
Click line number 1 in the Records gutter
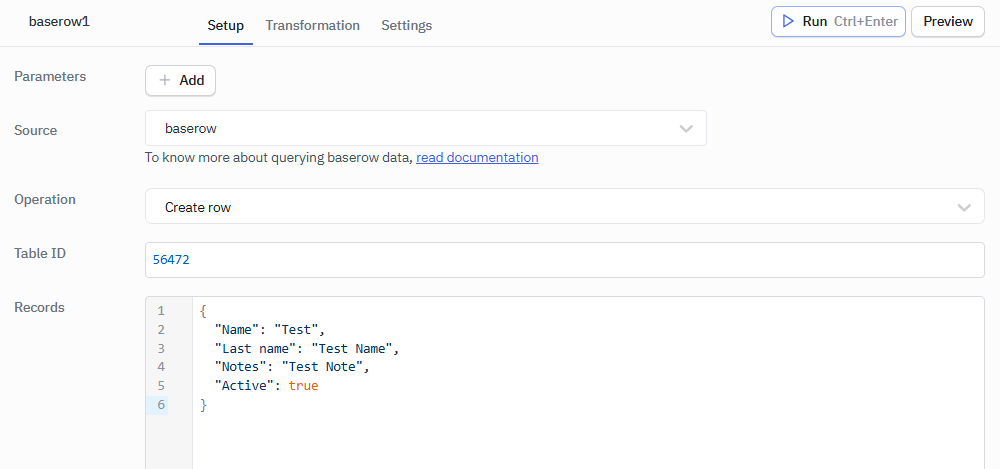(161, 311)
